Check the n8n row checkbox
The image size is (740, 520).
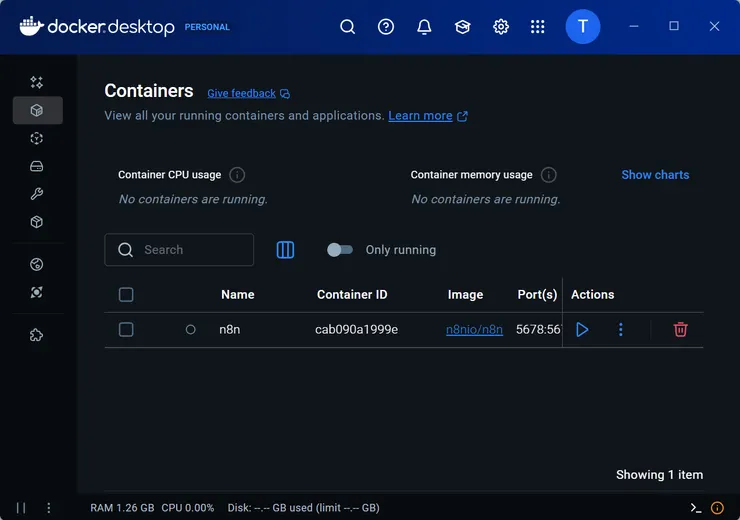click(126, 329)
